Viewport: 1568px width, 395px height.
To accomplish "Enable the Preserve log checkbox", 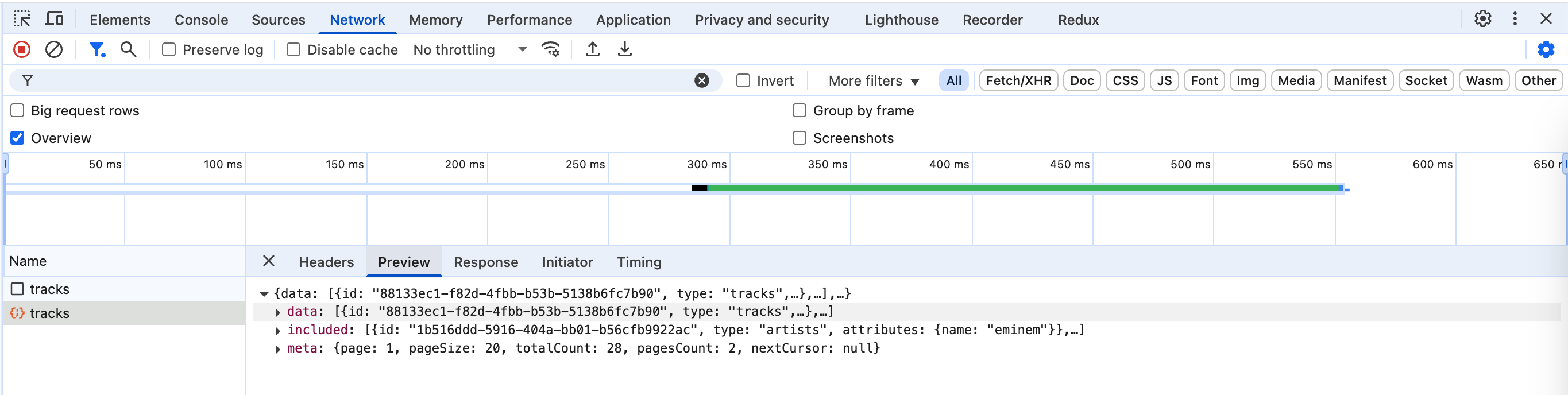I will [169, 50].
